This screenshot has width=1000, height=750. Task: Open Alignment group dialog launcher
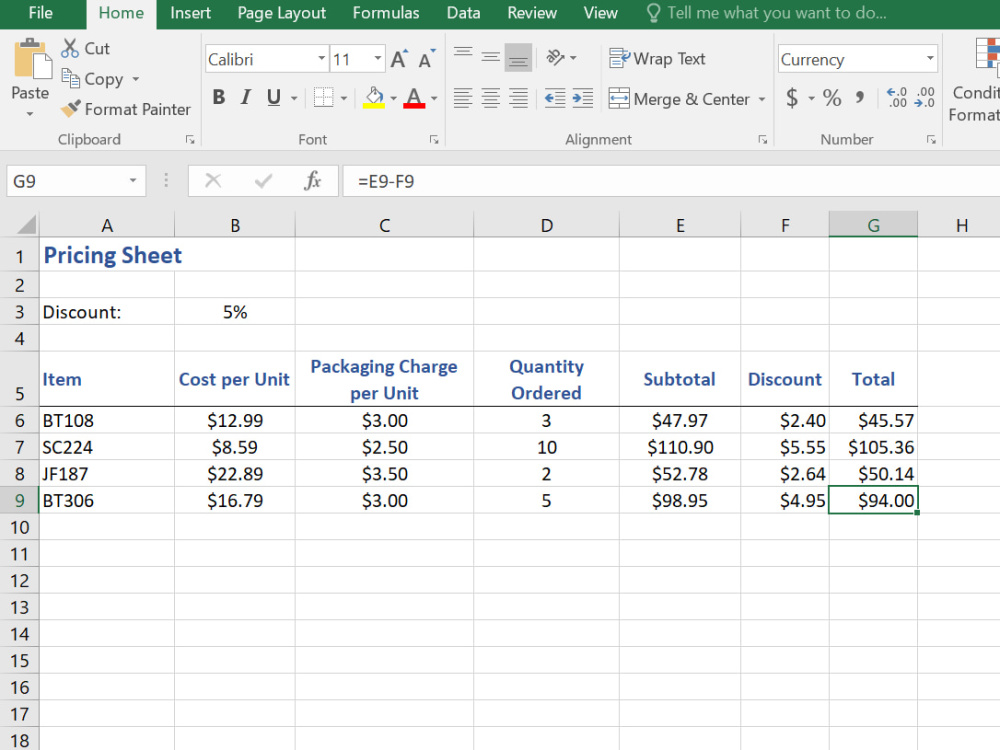point(763,140)
